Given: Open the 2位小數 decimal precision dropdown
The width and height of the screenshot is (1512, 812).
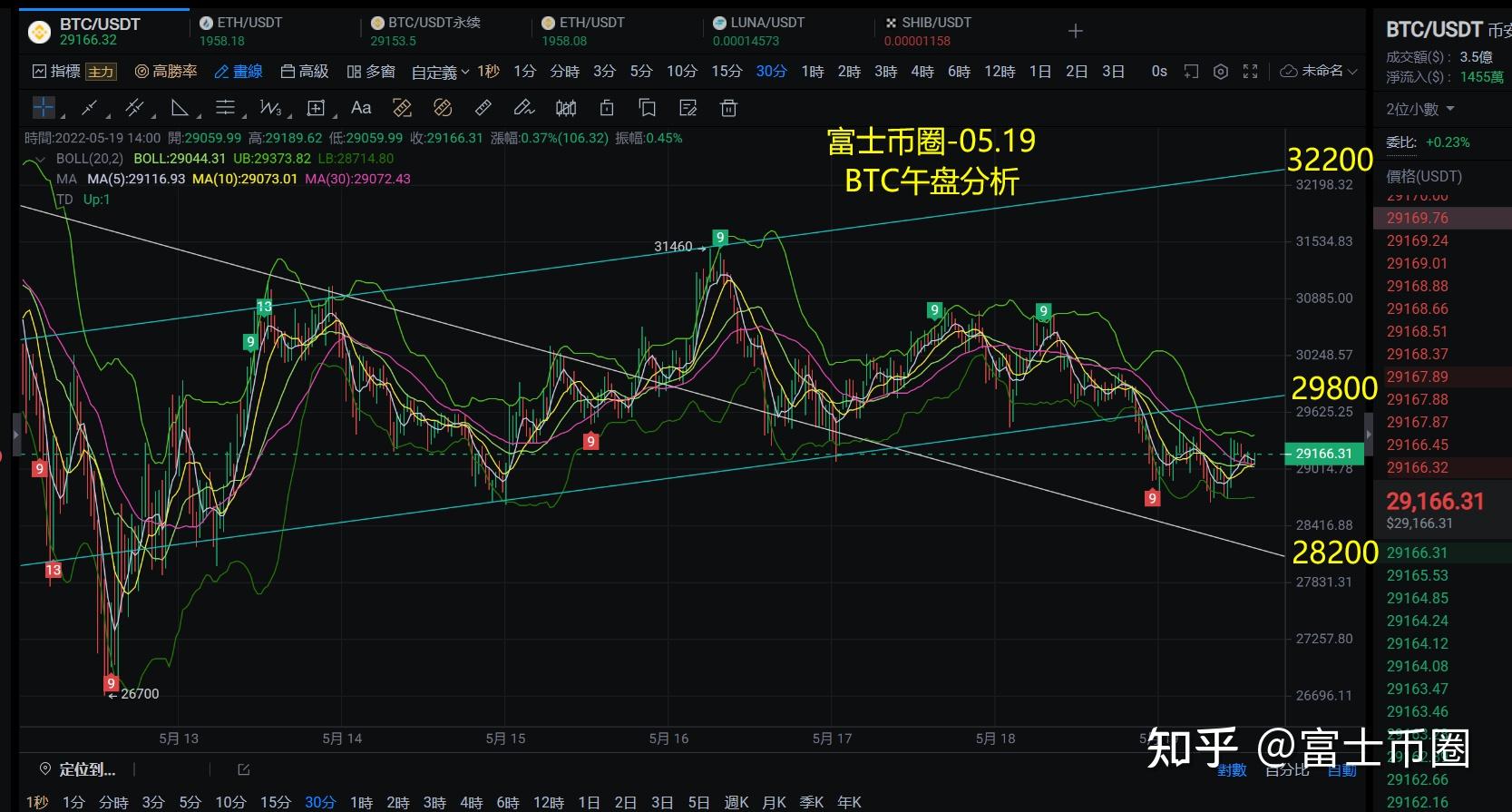Looking at the screenshot, I should pyautogui.click(x=1420, y=109).
